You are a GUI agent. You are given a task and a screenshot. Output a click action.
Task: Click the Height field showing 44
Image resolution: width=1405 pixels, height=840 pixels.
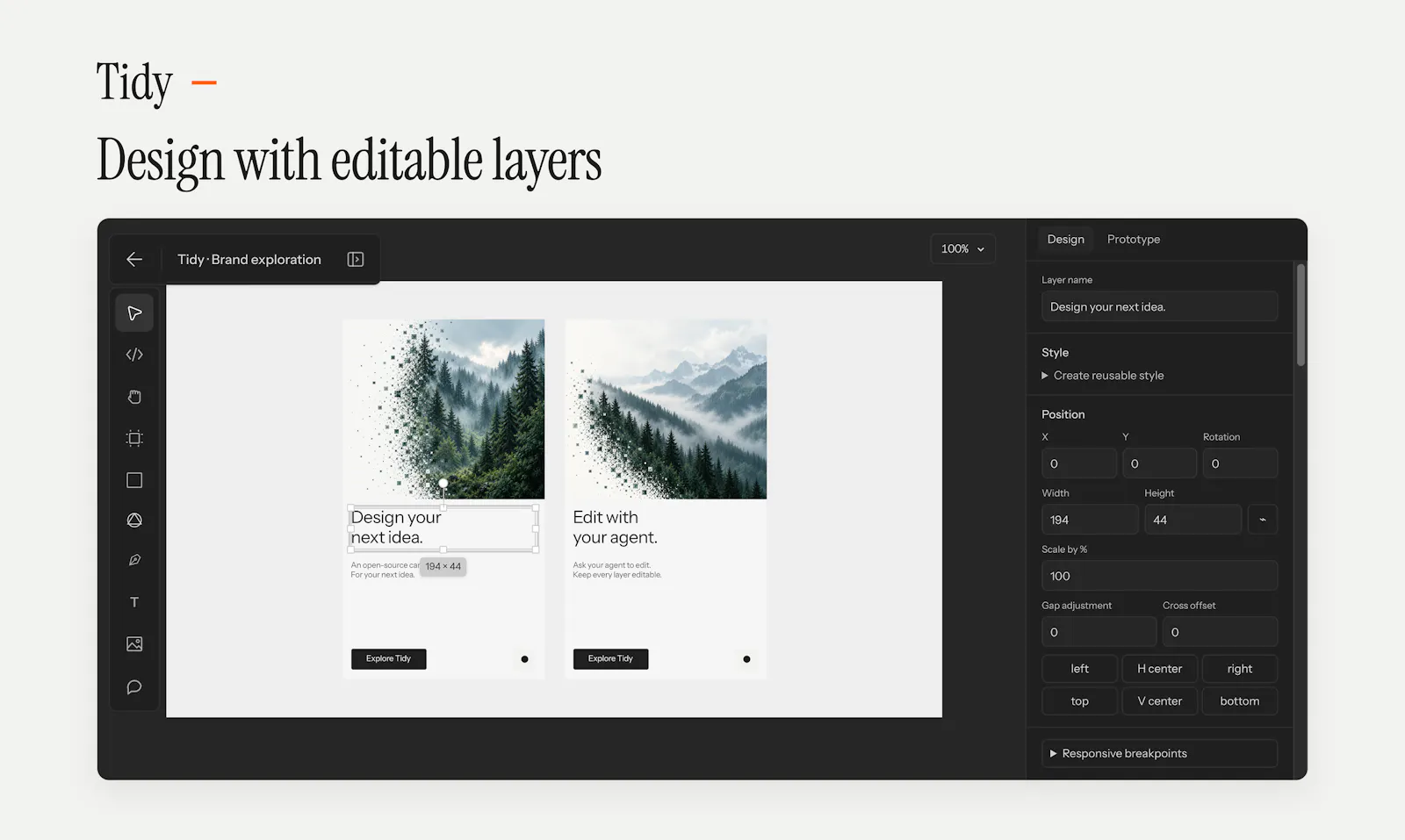coord(1193,520)
